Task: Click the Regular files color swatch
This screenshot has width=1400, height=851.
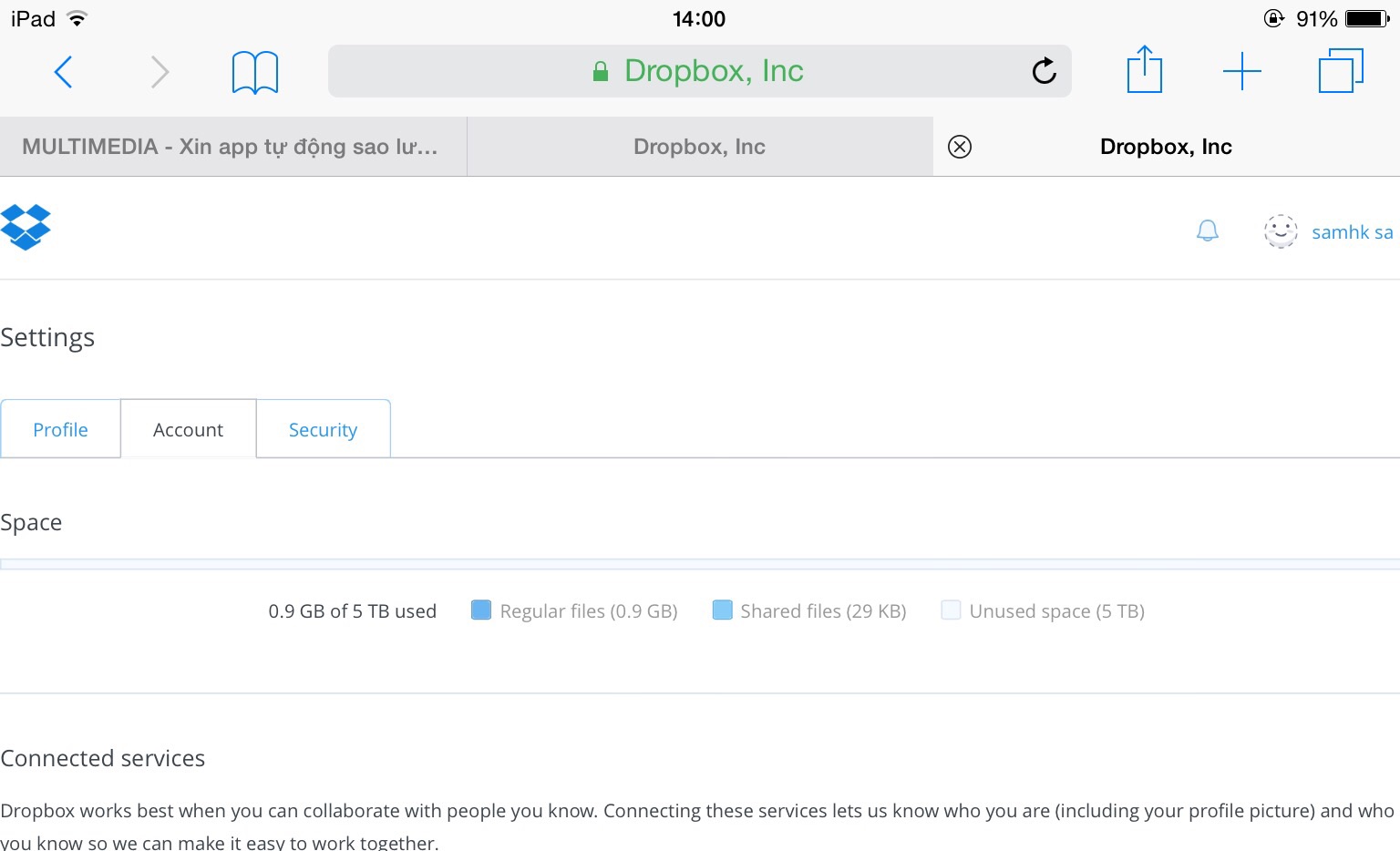Action: (480, 610)
